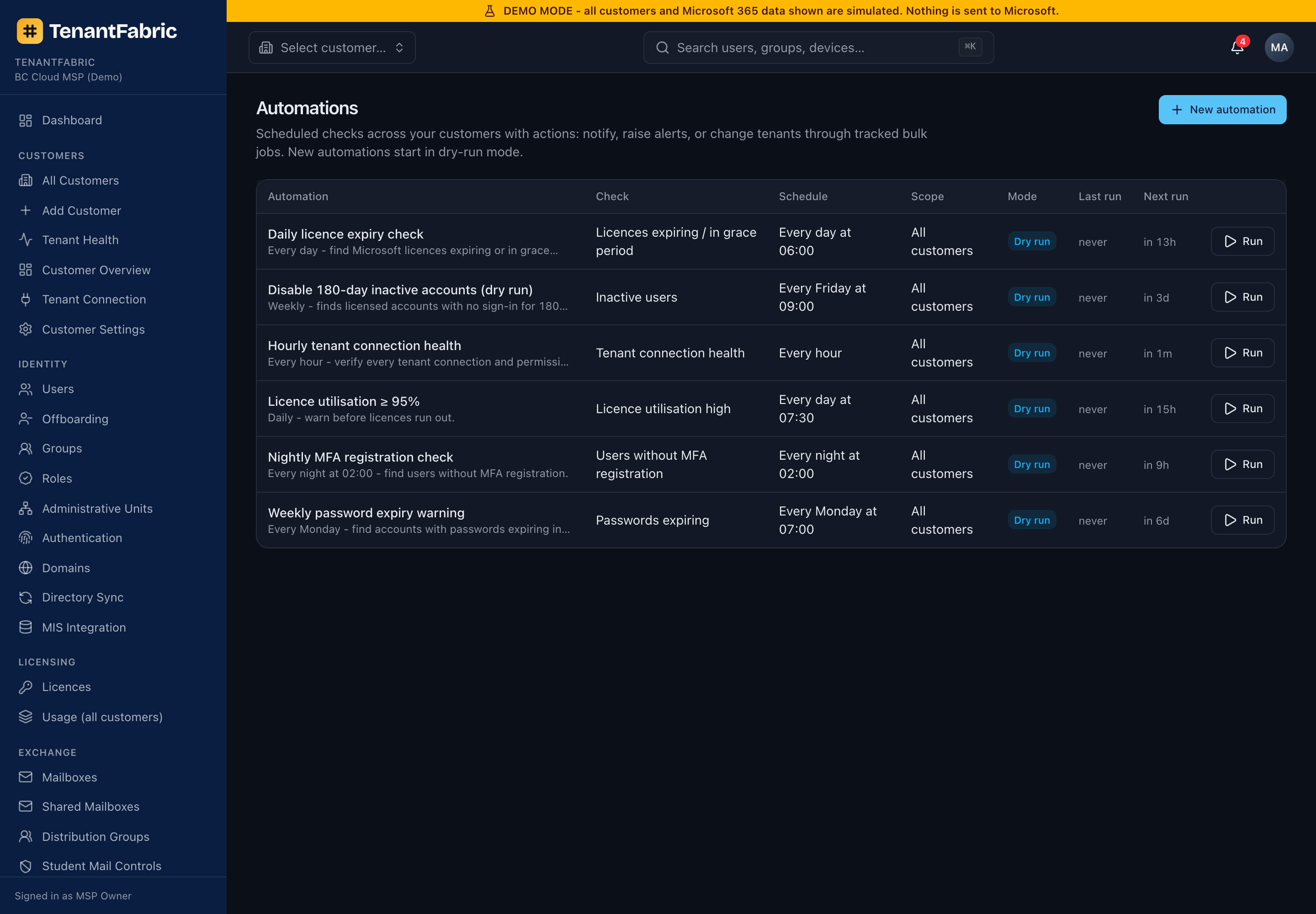Screen dimensions: 1316x914
Task: Run the Daily licence expiry check
Action: pyautogui.click(x=1242, y=241)
